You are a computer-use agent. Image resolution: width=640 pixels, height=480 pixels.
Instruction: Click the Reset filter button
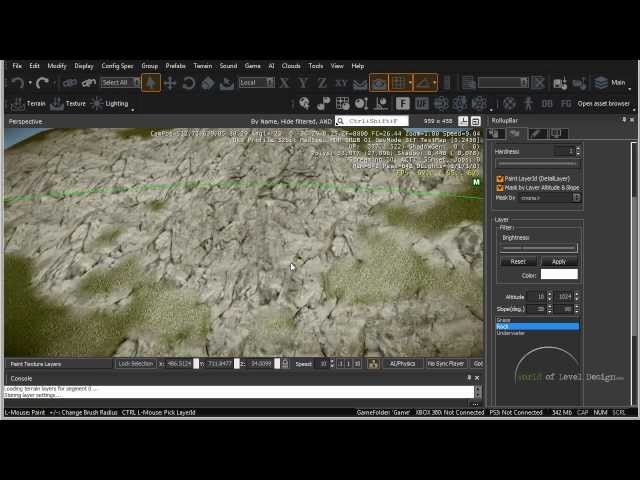[x=518, y=261]
